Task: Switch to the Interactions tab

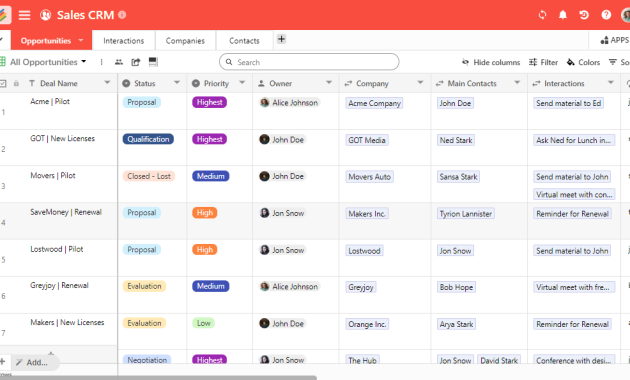Action: 123,41
